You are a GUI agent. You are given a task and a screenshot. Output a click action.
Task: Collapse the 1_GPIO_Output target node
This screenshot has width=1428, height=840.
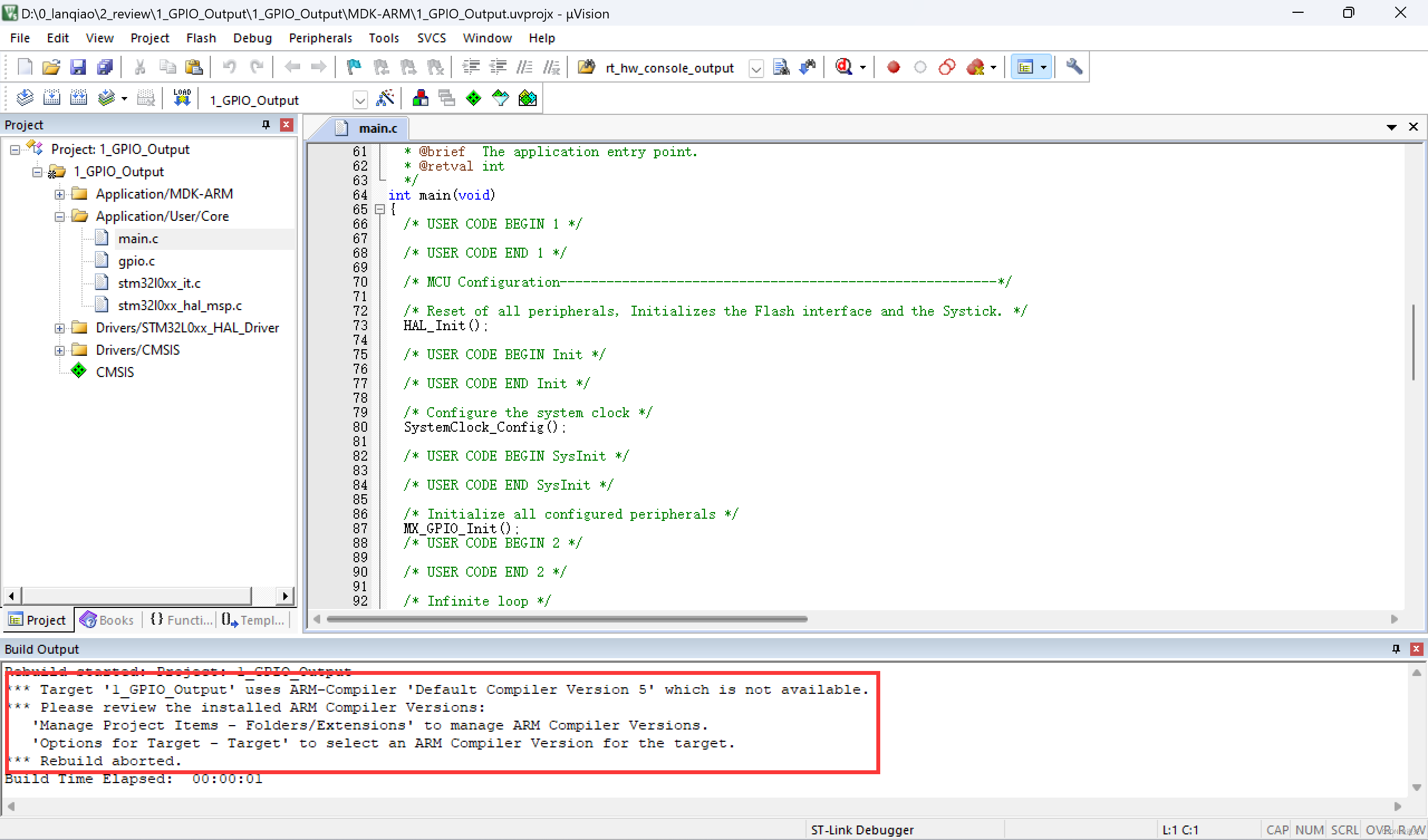(x=37, y=172)
